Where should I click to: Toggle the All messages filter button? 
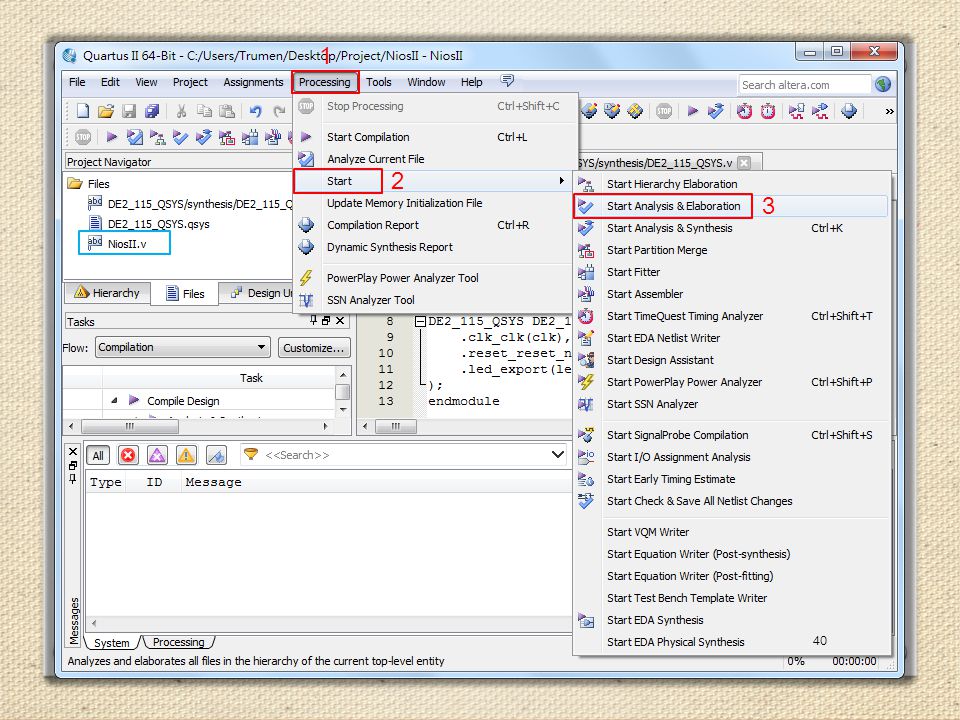tap(98, 455)
